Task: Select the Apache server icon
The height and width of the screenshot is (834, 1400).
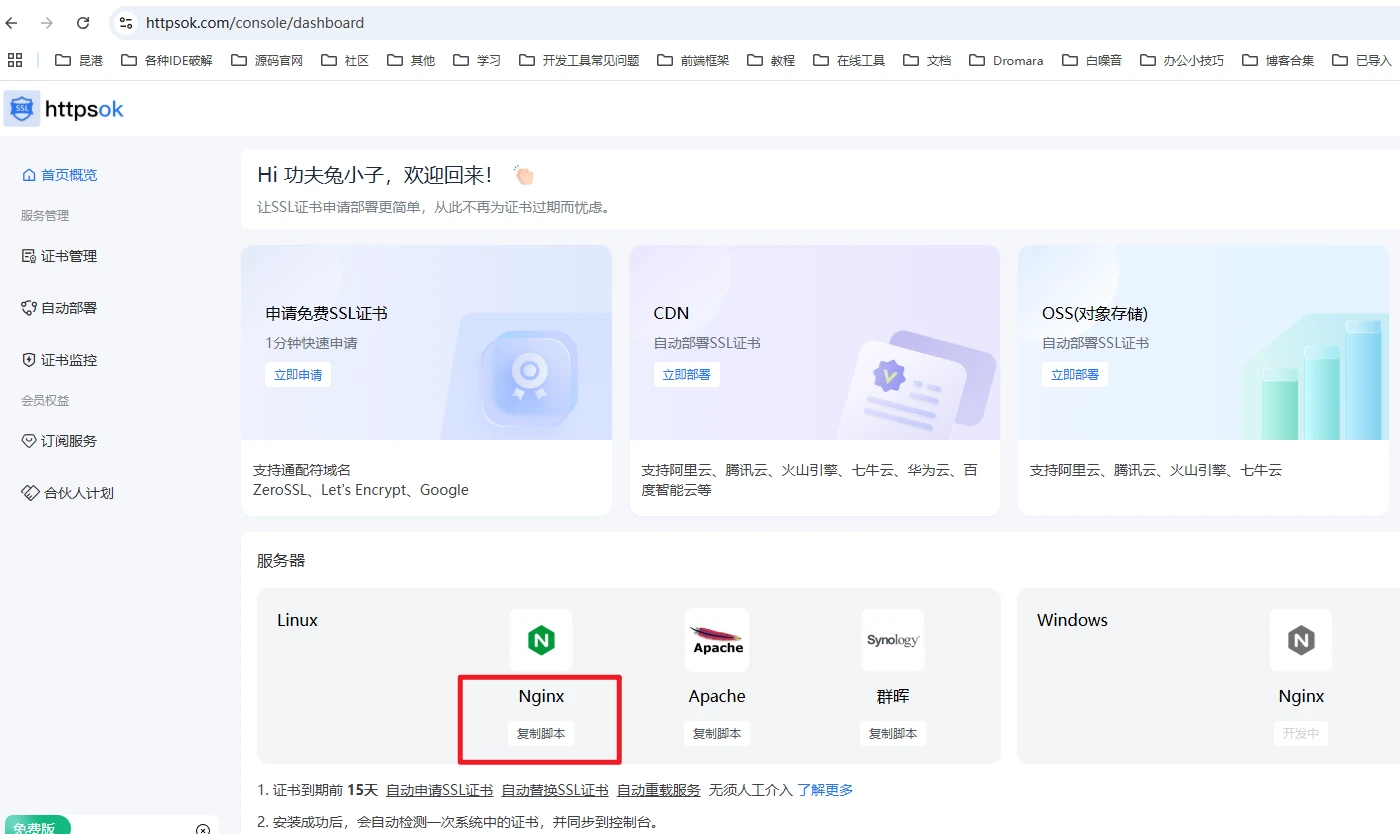Action: pyautogui.click(x=716, y=640)
